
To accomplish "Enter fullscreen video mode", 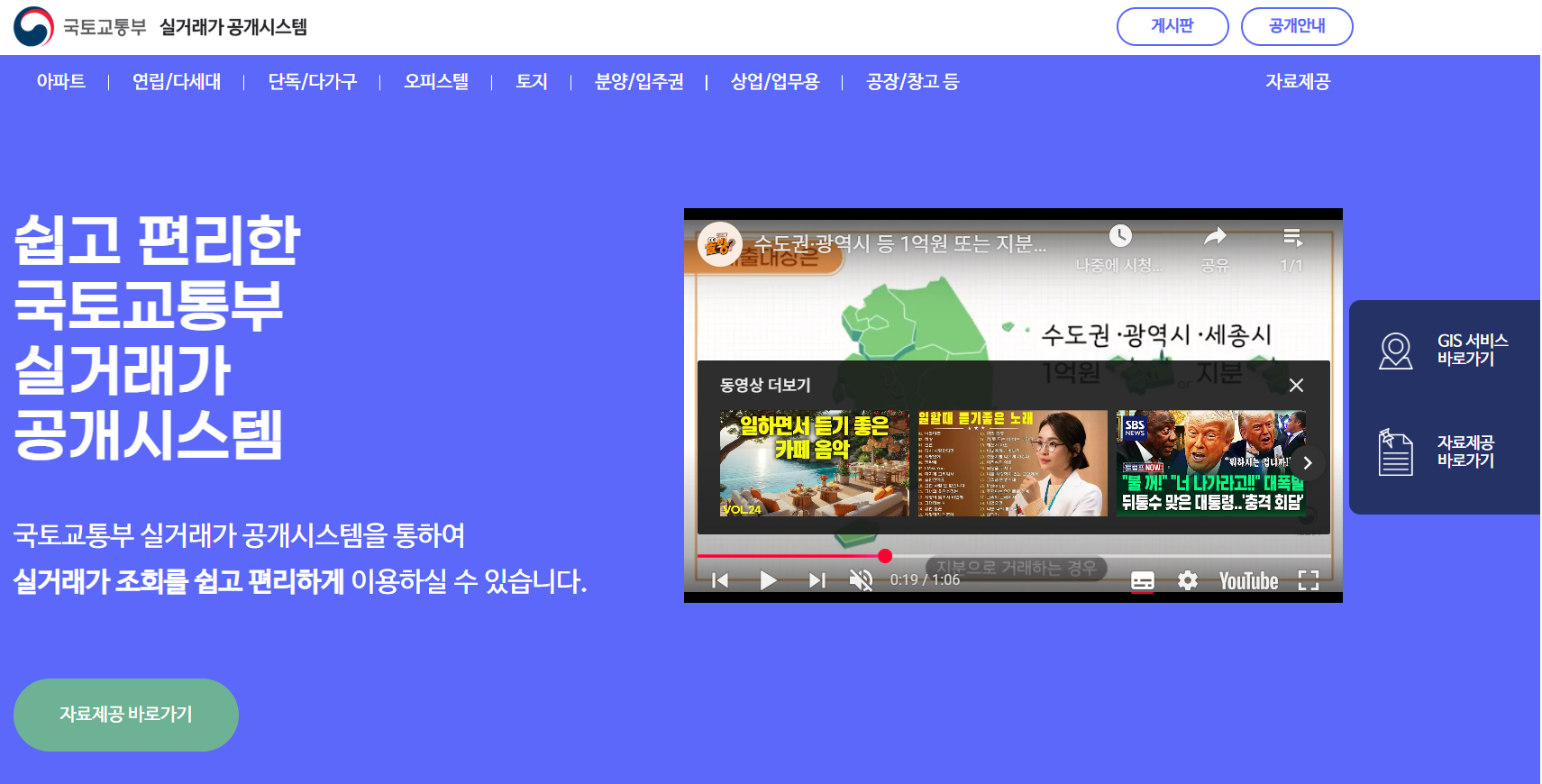I will coord(1309,580).
